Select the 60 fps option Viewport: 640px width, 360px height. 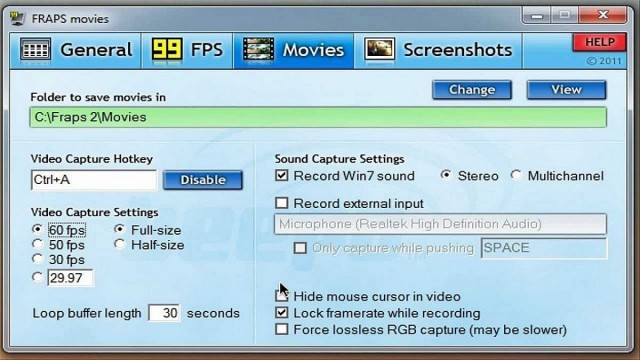click(60, 230)
